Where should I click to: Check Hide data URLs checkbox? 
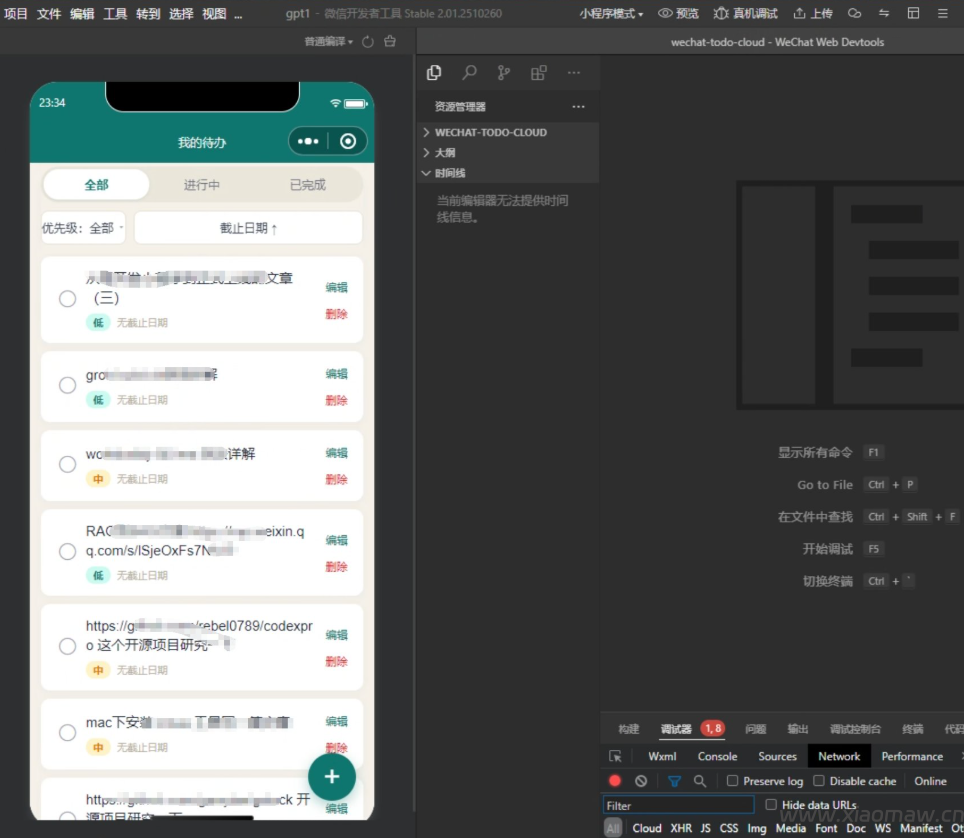point(771,804)
